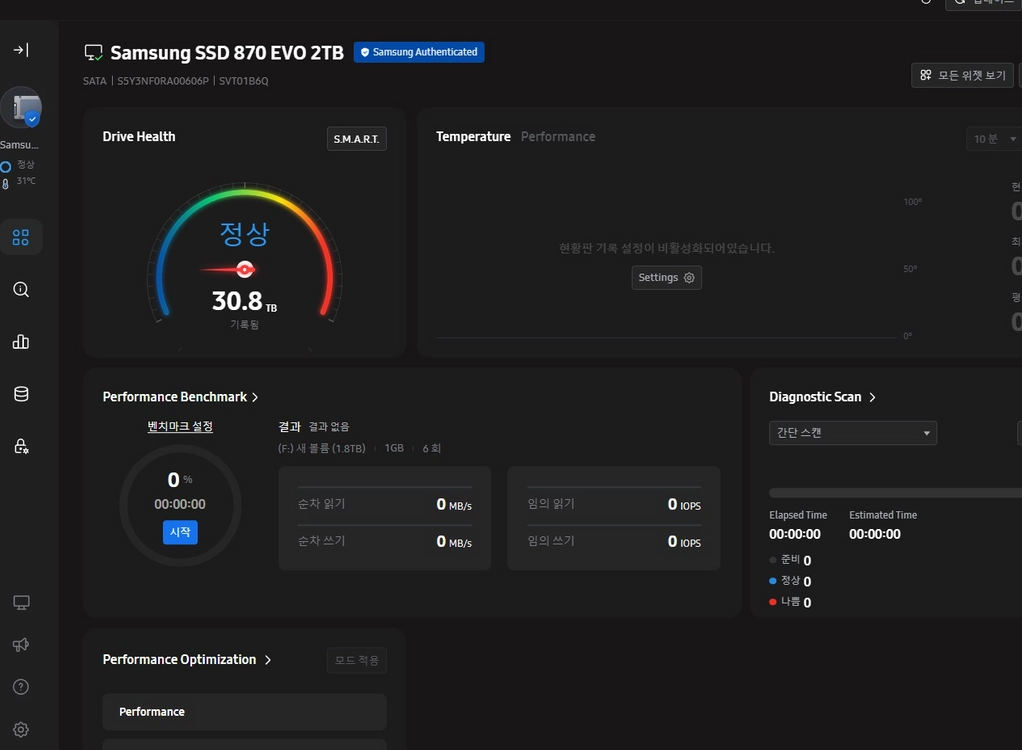Click the 모든 위젯 보기 button
Viewport: 1022px width, 750px height.
click(x=962, y=76)
